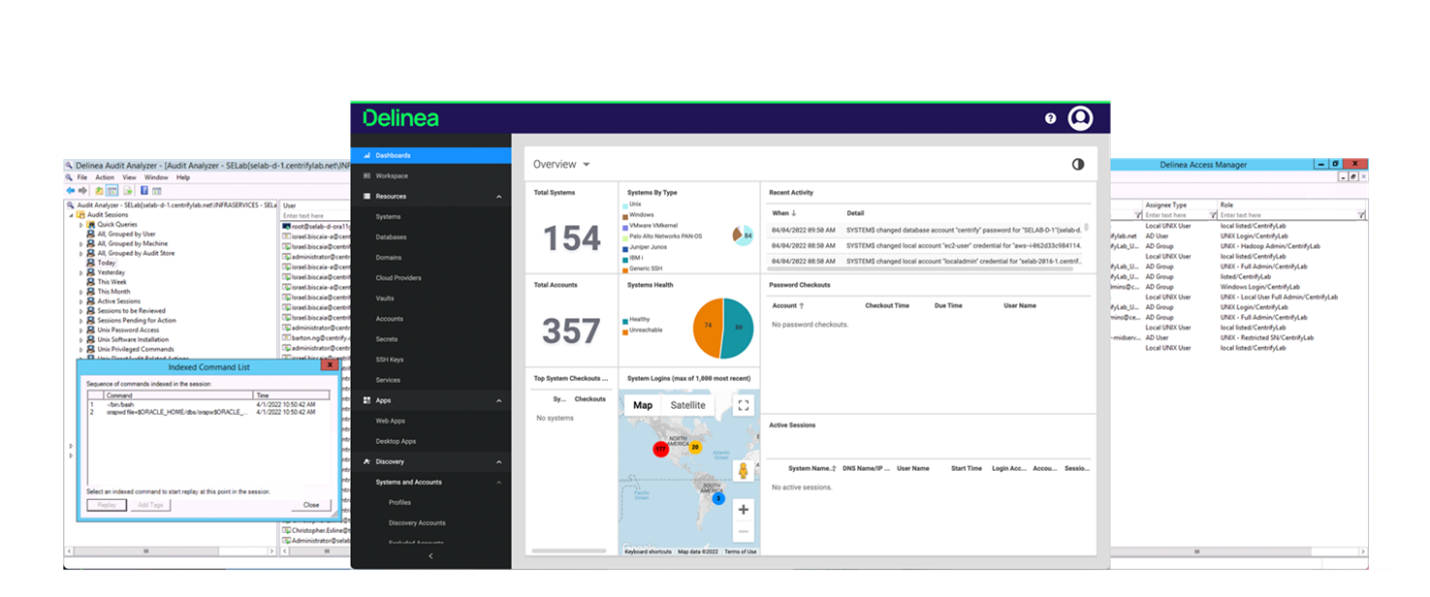Click the Systems By Type pie chart
This screenshot has height=597, width=1430.
click(743, 235)
